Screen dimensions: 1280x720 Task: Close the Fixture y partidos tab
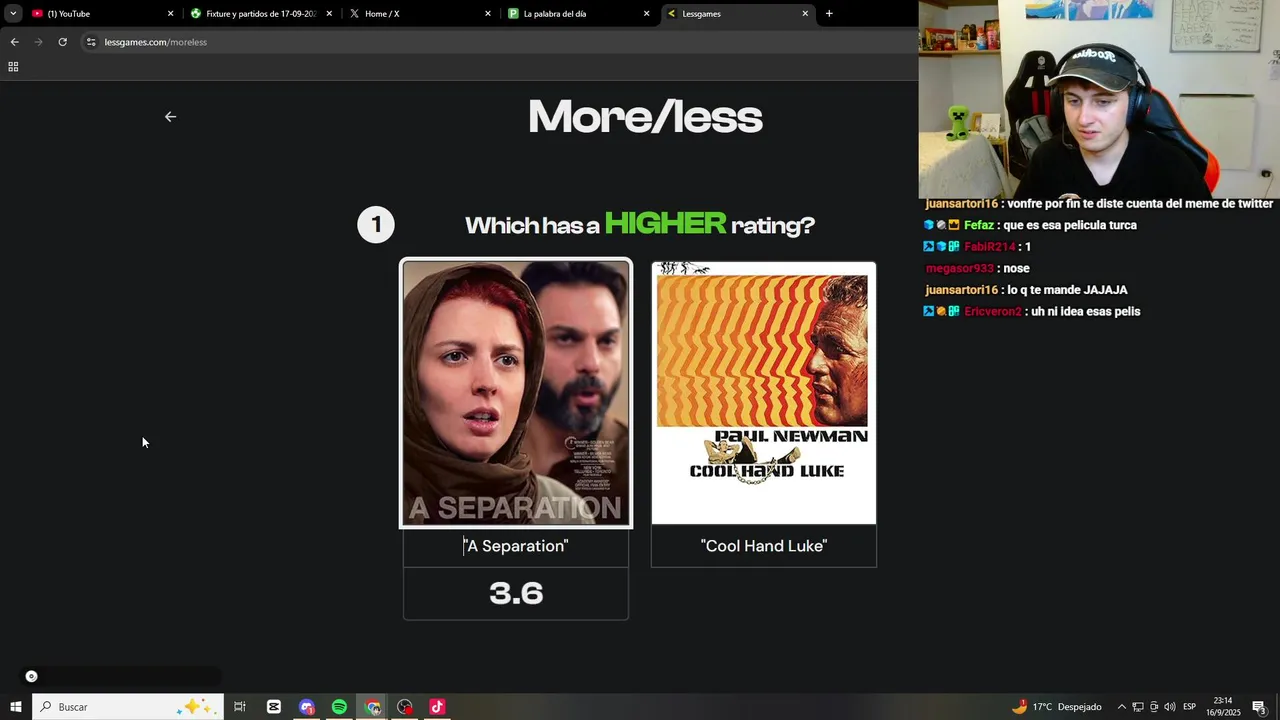pyautogui.click(x=330, y=14)
